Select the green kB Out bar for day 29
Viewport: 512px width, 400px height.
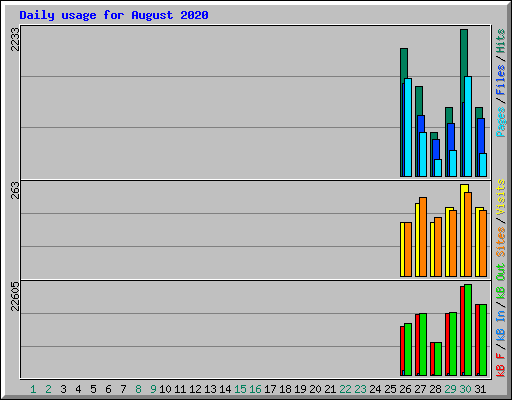coord(453,344)
